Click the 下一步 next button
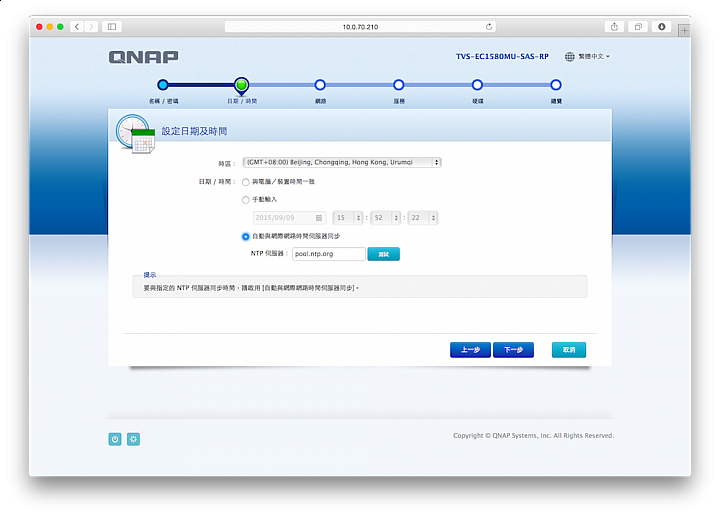 (513, 350)
